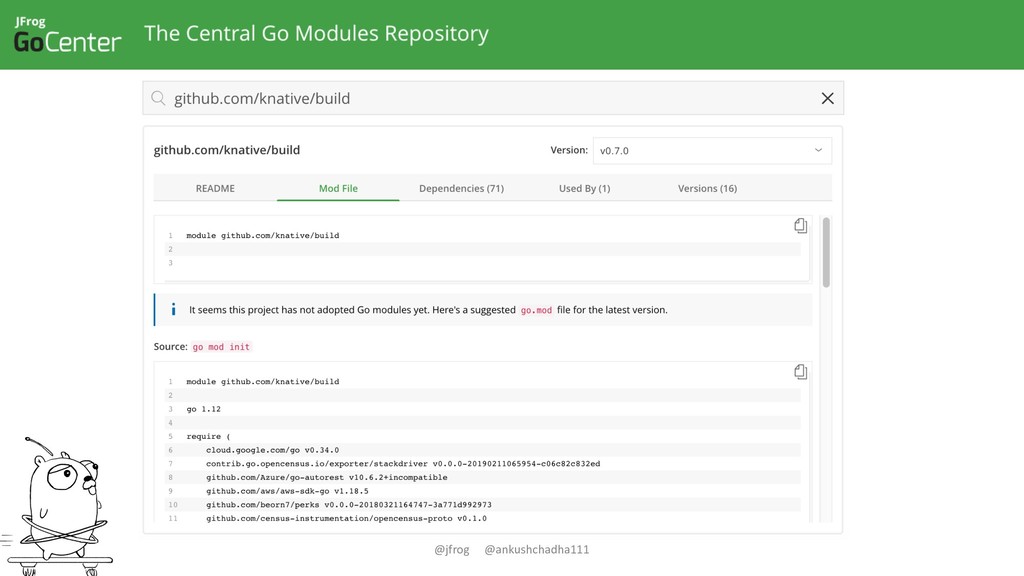Click the blue info icon in the notice
The width and height of the screenshot is (1024, 576).
(173, 310)
